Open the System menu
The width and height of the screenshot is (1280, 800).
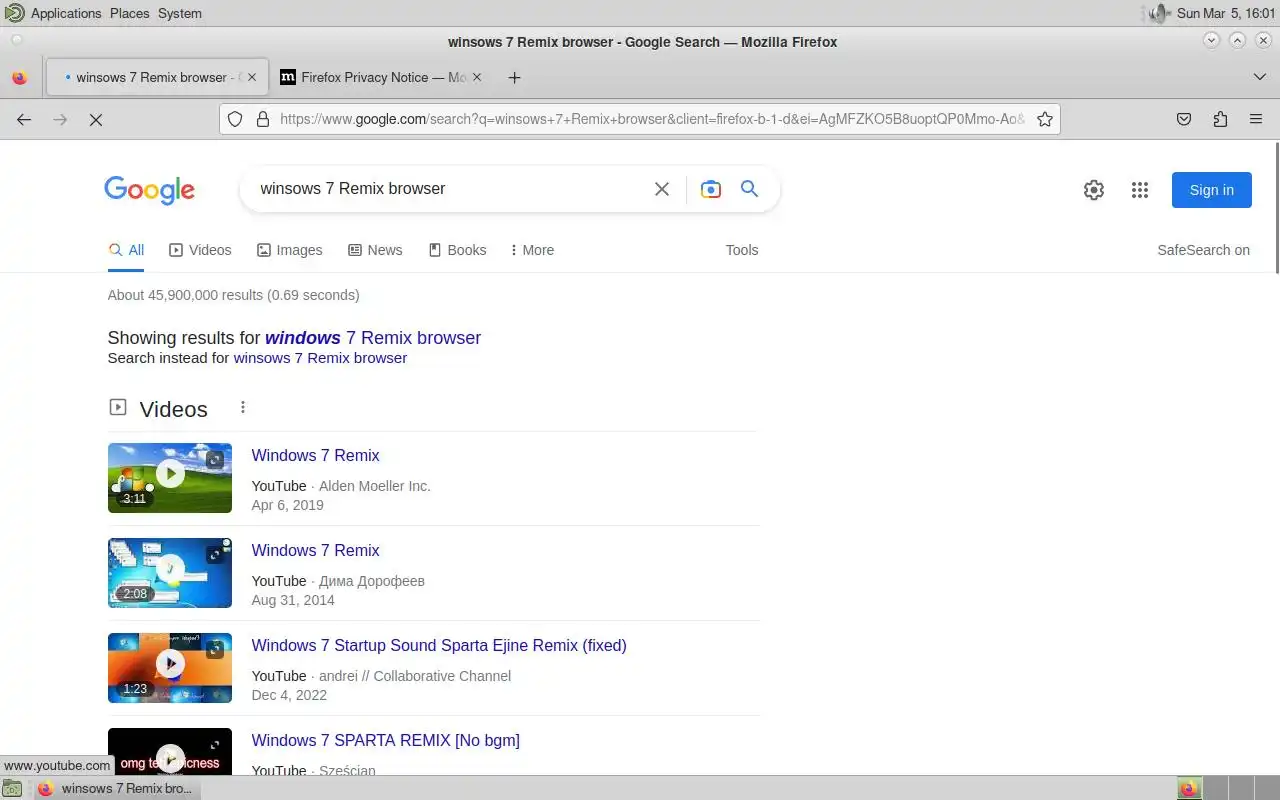180,13
